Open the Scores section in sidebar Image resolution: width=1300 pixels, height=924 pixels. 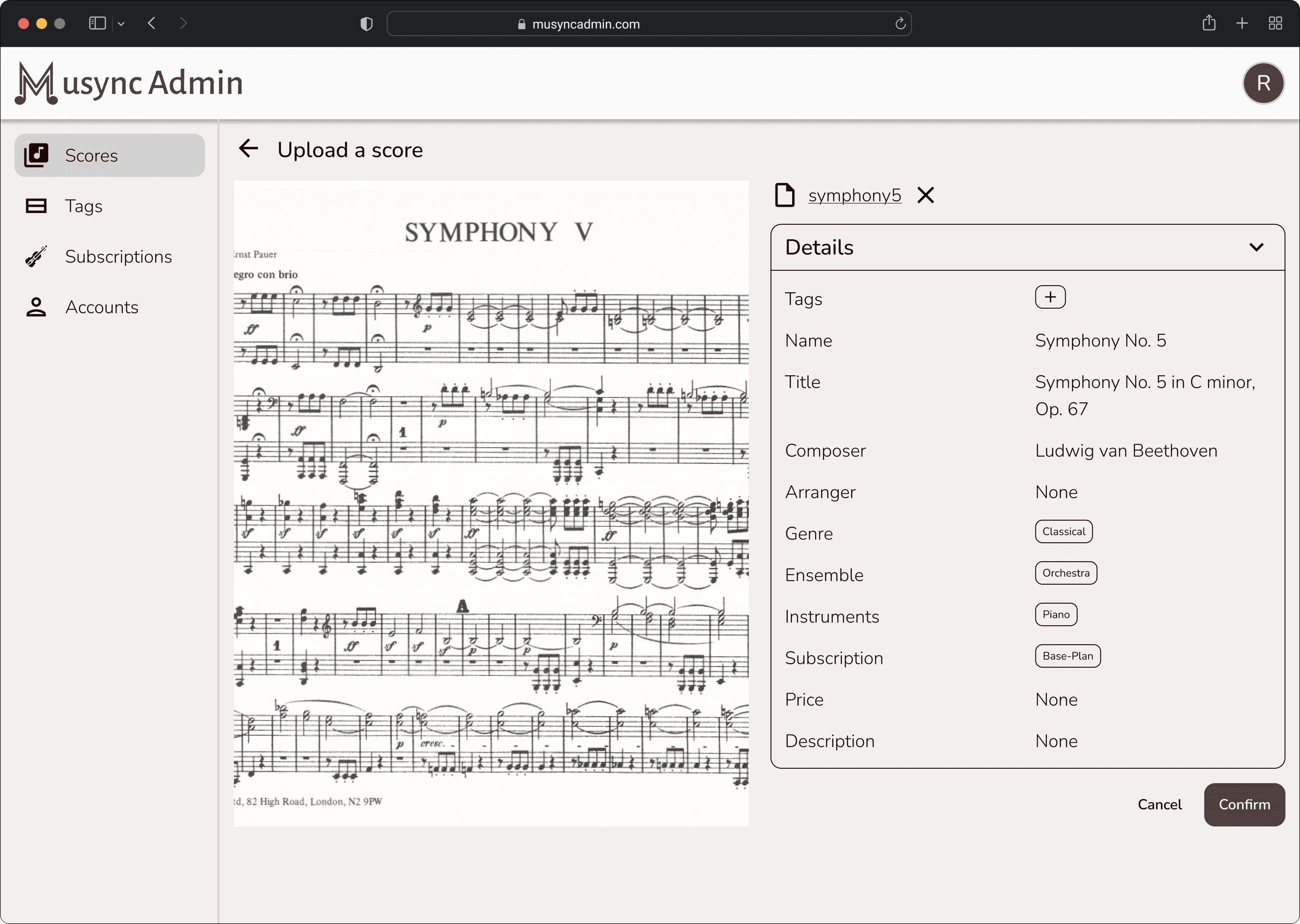(x=109, y=155)
